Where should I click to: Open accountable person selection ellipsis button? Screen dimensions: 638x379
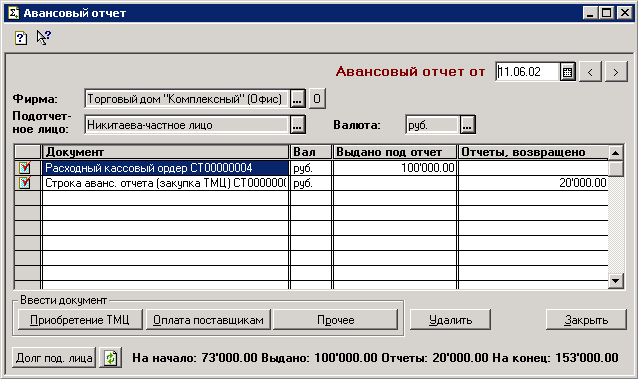click(298, 125)
